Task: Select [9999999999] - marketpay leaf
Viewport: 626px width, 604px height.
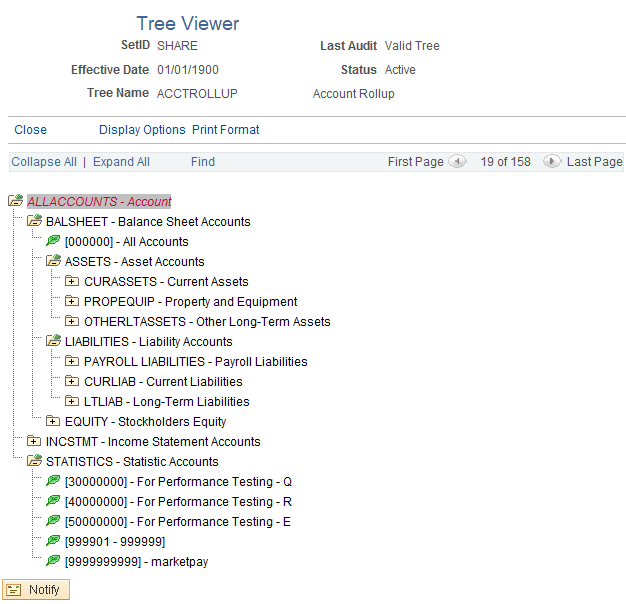Action: point(137,562)
